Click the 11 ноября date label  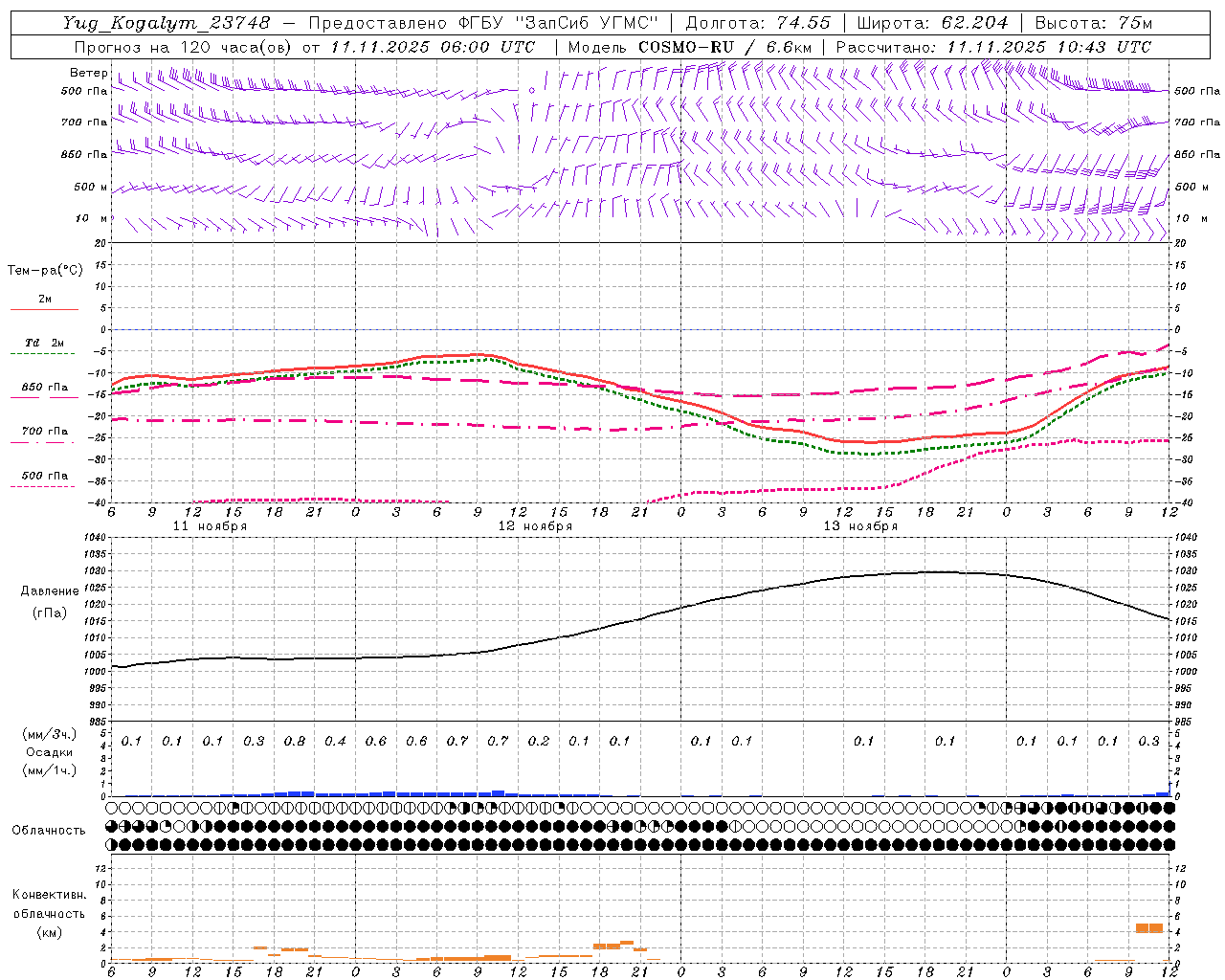coord(210,526)
